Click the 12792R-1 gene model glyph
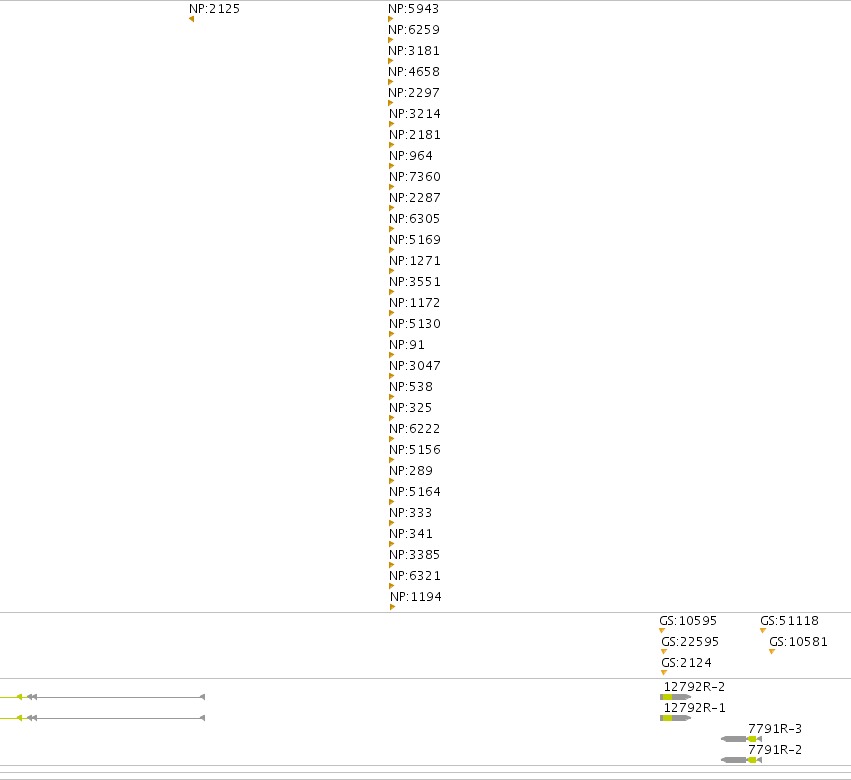This screenshot has height=780, width=851. [676, 718]
